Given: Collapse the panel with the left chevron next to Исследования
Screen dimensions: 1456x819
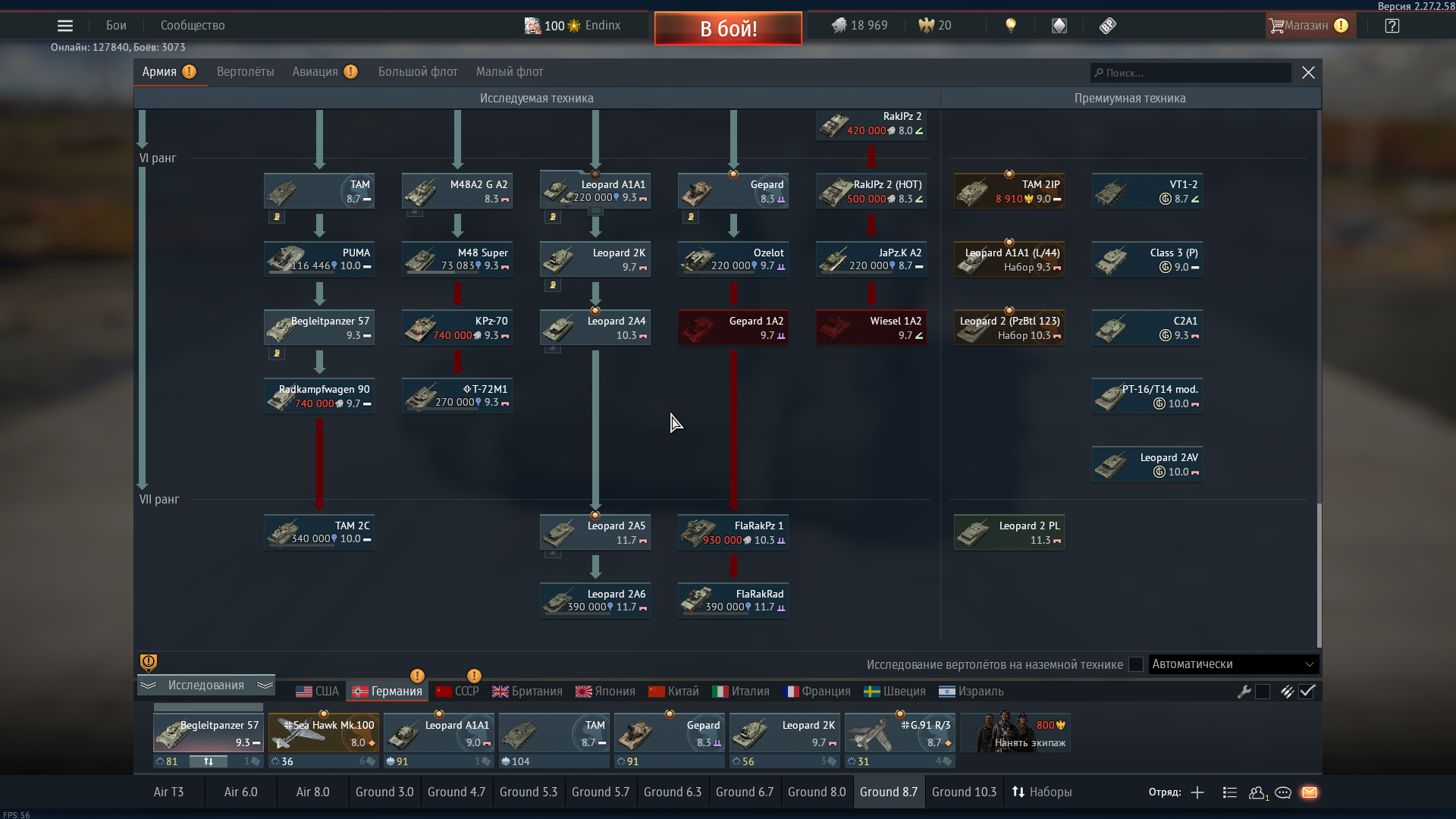Looking at the screenshot, I should click(148, 686).
